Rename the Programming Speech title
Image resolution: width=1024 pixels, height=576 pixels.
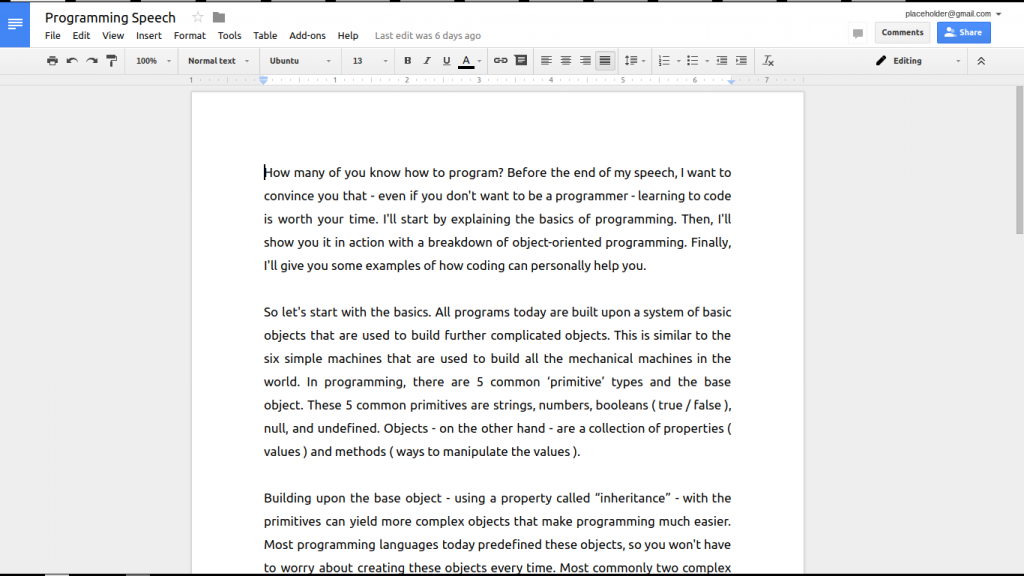coord(110,18)
